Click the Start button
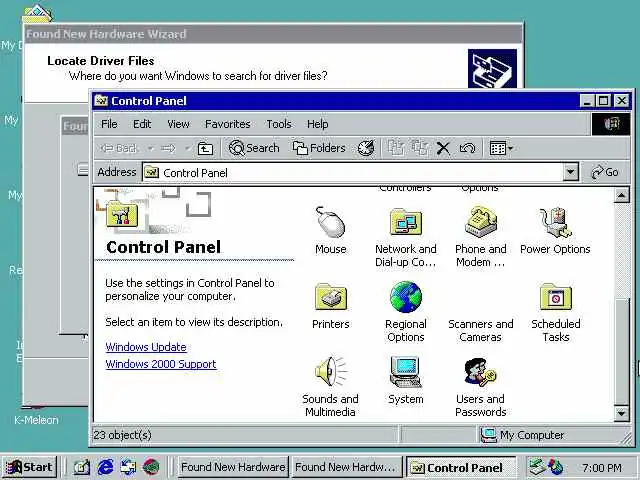This screenshot has width=640, height=480. (29, 467)
